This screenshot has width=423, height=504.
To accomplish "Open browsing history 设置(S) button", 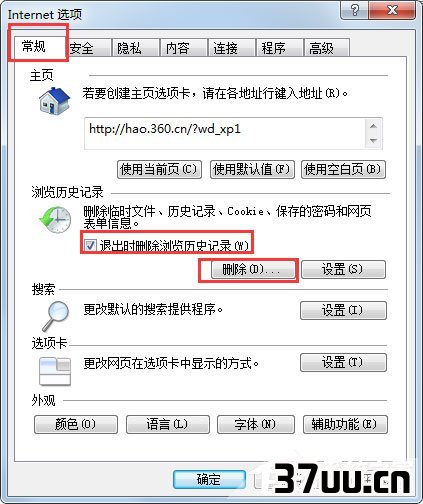I will click(343, 269).
